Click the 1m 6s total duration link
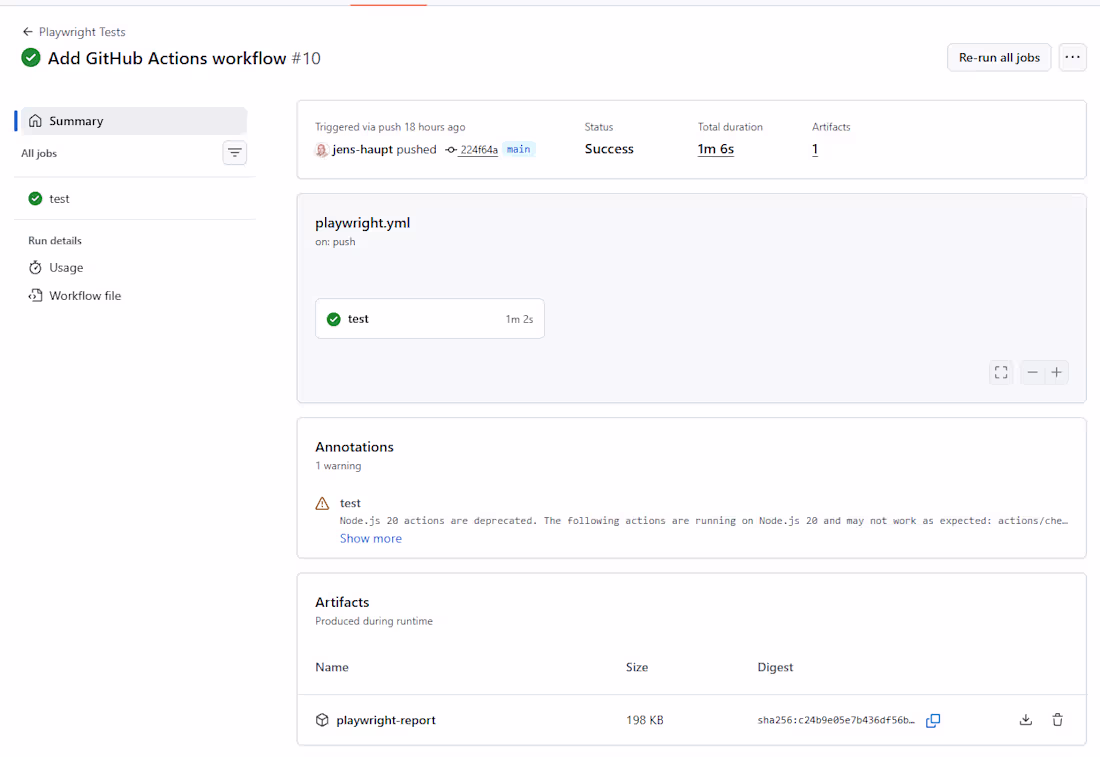Screen dimensions: 1100x757 (x=716, y=149)
